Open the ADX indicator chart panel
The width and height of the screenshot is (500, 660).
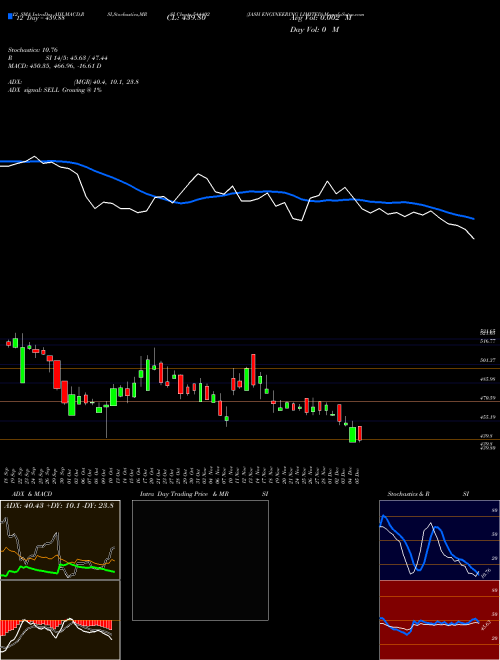tap(60, 540)
